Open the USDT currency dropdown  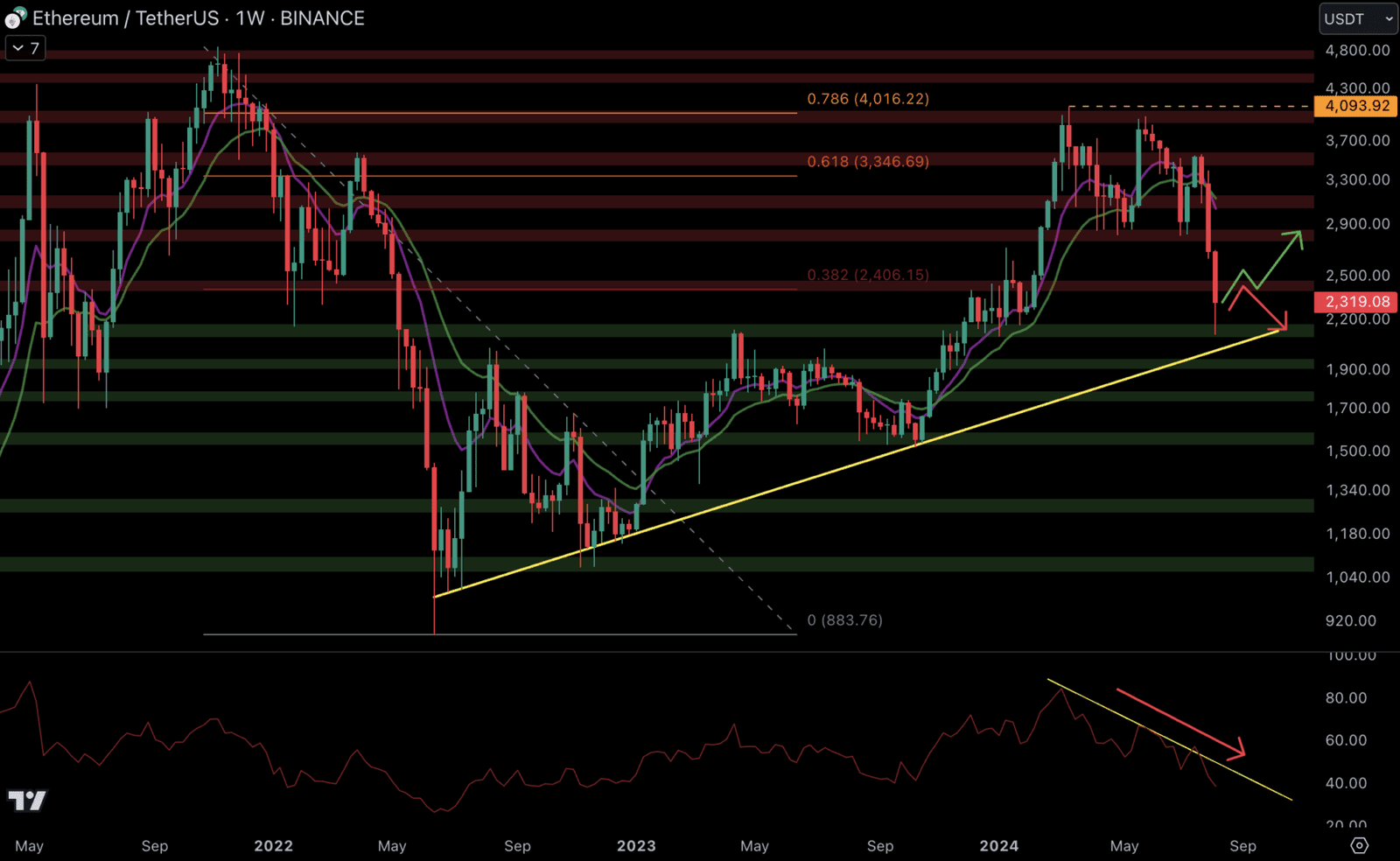[1358, 18]
